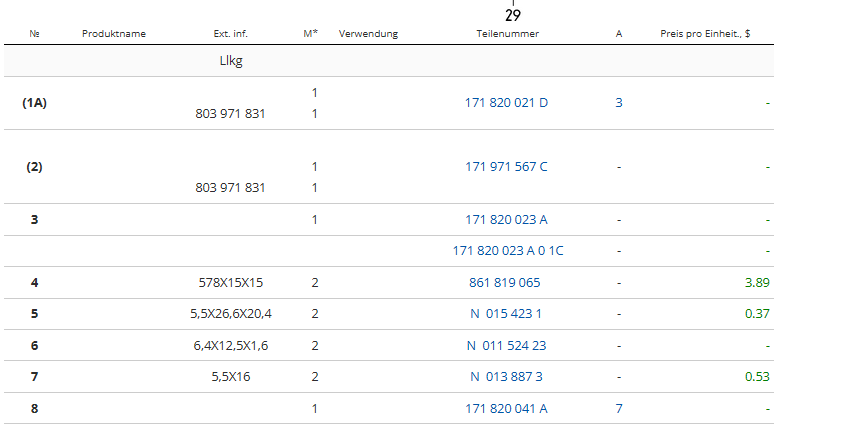Click the 3 link in column A
849x433 pixels.
[619, 103]
